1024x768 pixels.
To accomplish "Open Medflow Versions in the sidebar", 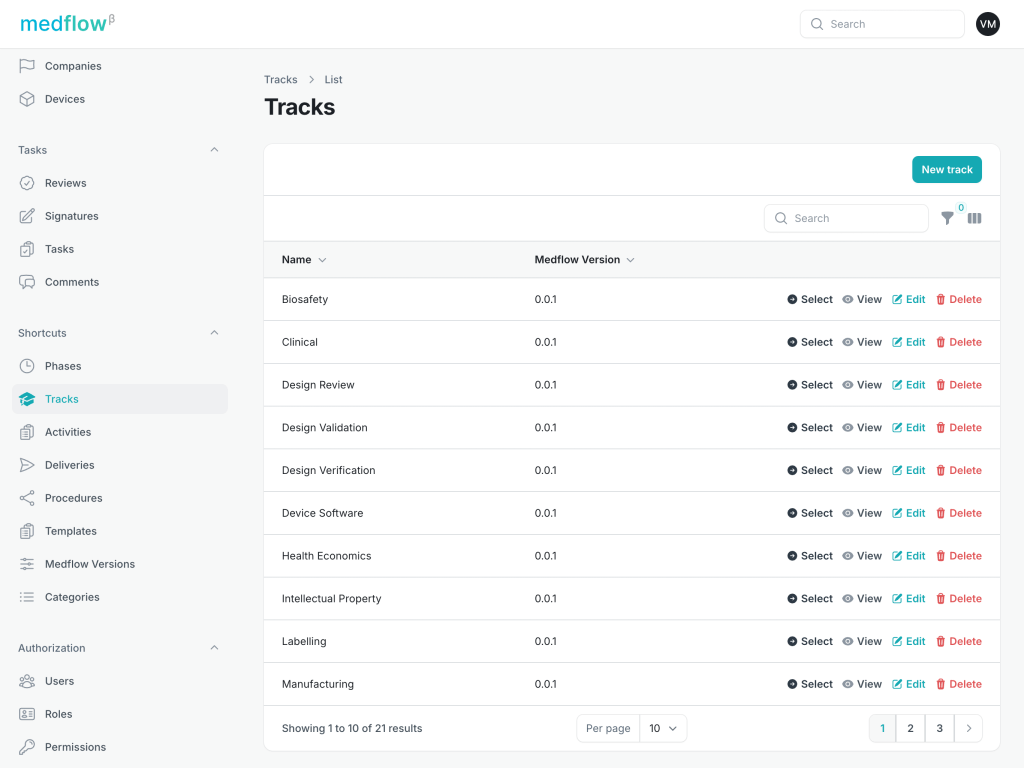I will [89, 564].
